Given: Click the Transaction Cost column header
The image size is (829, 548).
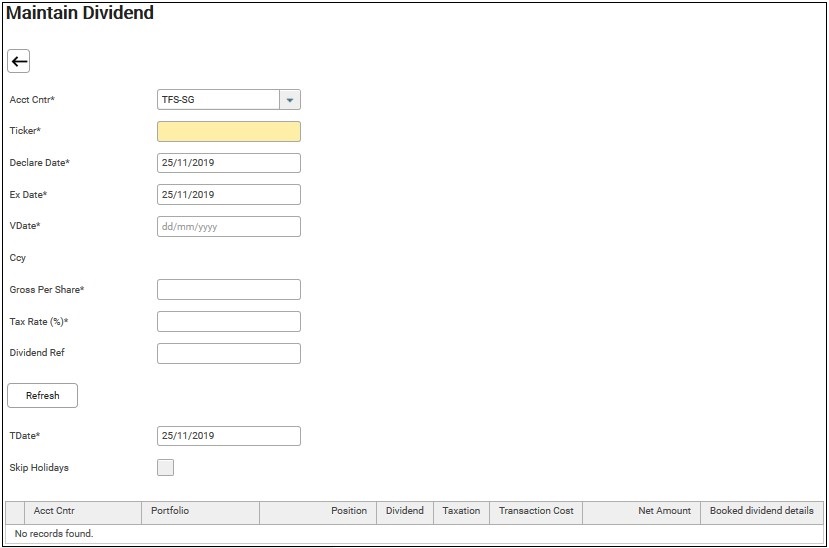Looking at the screenshot, I should pos(536,511).
